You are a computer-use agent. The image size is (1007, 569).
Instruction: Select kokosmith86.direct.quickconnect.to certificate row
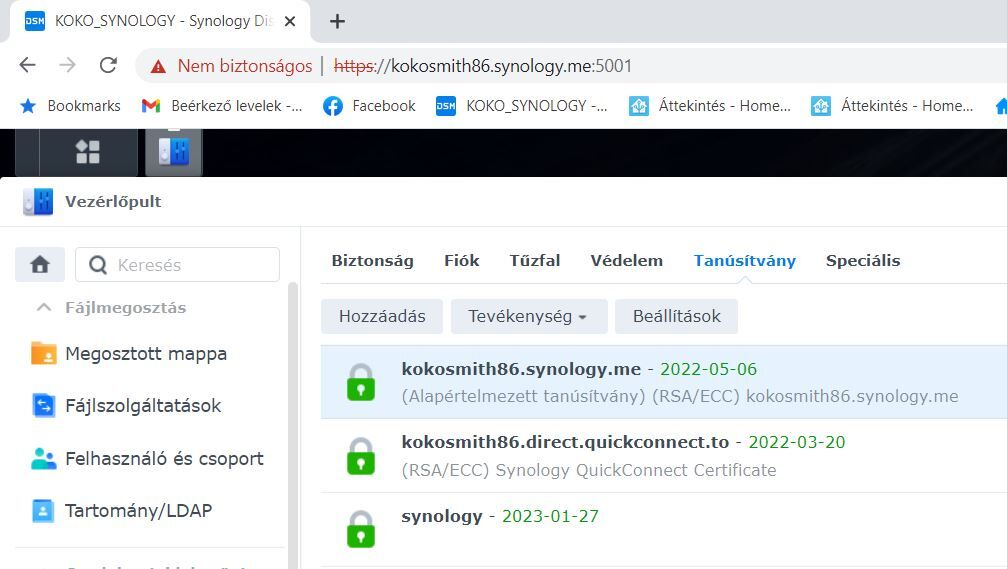(x=664, y=456)
